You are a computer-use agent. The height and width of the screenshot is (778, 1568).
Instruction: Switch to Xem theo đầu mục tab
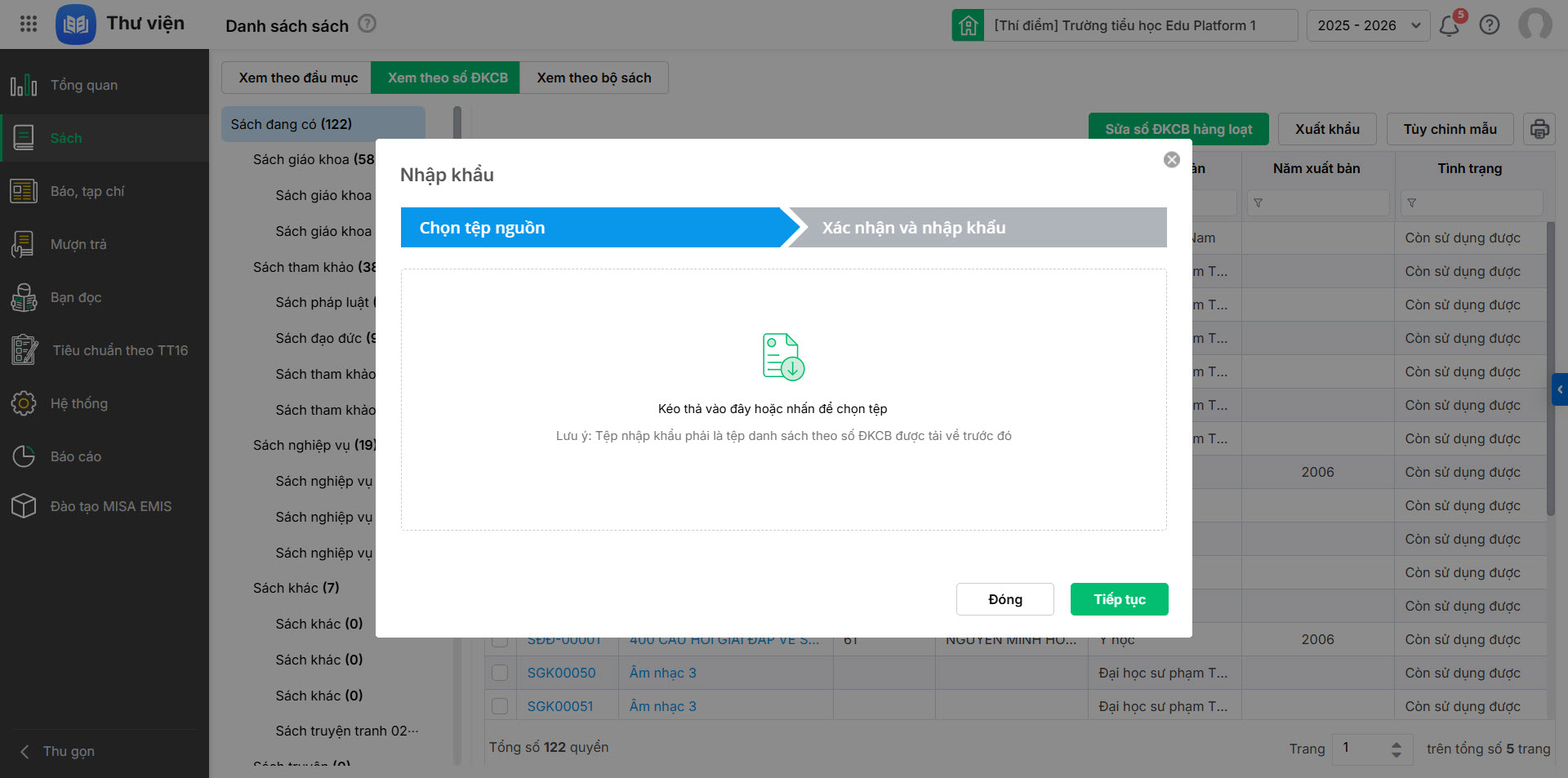pos(298,78)
